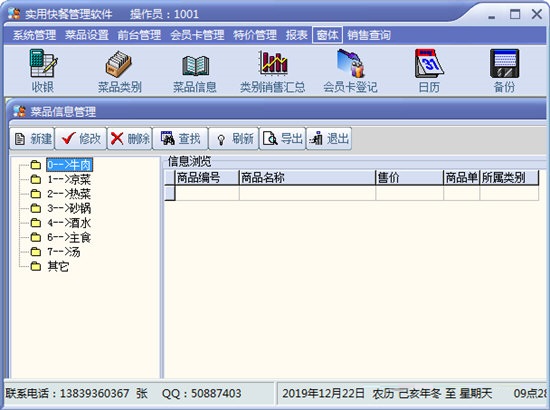Image resolution: width=550 pixels, height=410 pixels.
Task: Maximize the main application window
Action: pyautogui.click(x=515, y=14)
